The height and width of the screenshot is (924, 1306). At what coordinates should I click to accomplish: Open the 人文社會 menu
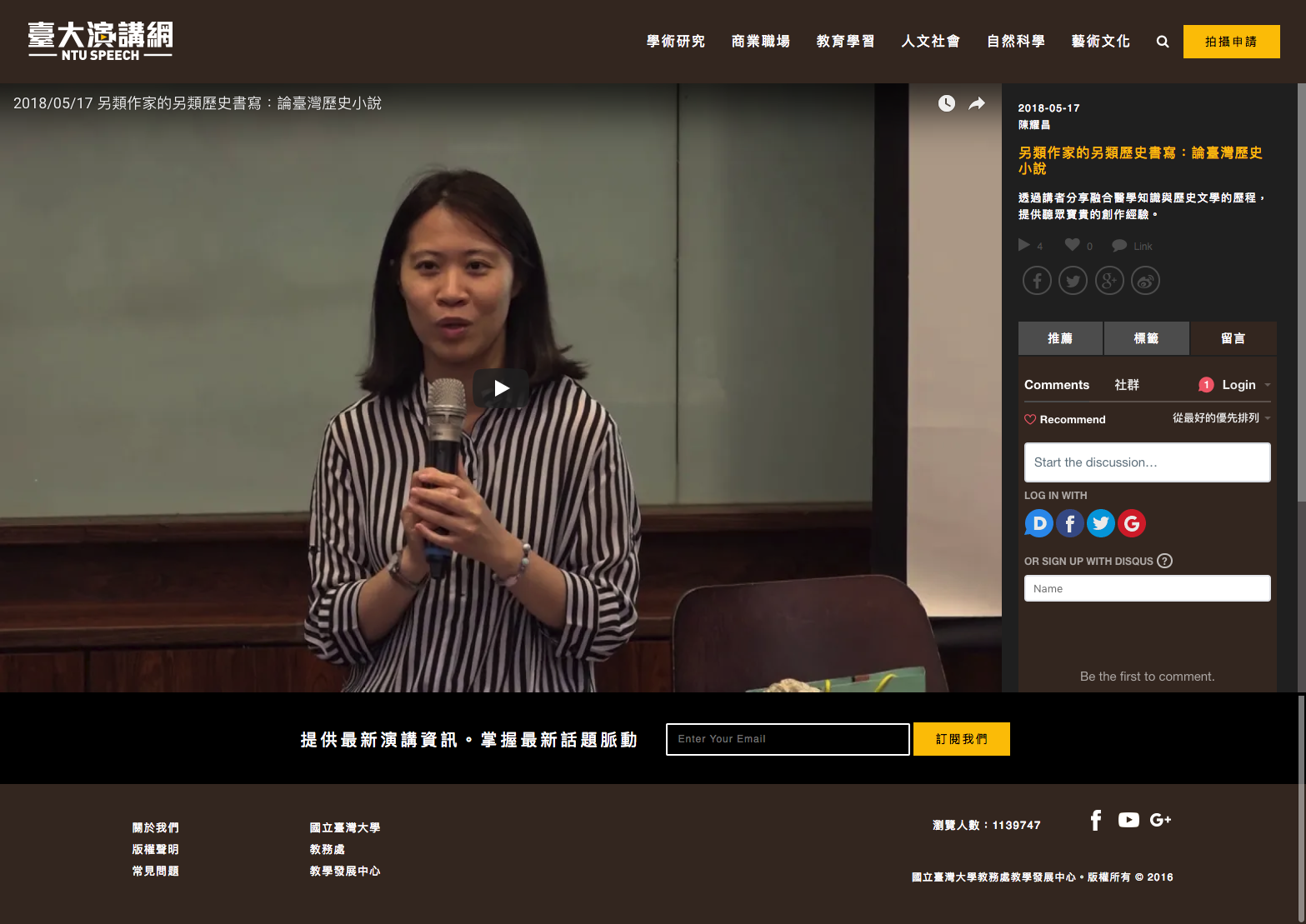point(931,42)
